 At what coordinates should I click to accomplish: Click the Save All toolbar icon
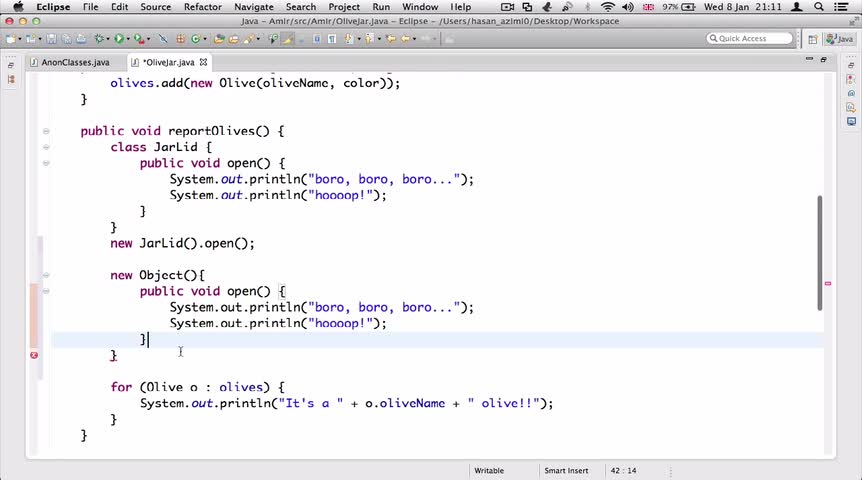tap(67, 39)
